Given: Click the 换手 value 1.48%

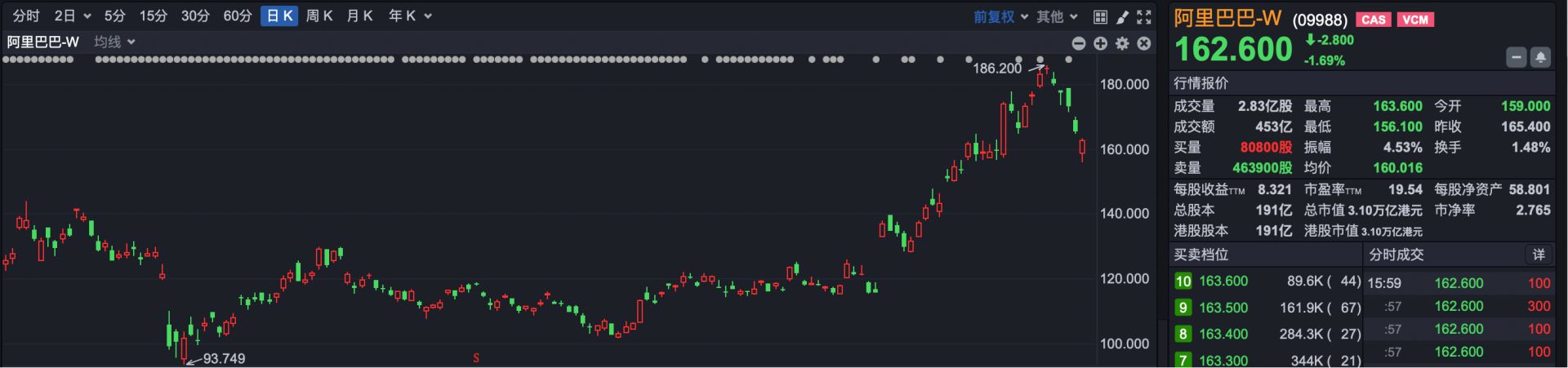Looking at the screenshot, I should [x=1530, y=148].
